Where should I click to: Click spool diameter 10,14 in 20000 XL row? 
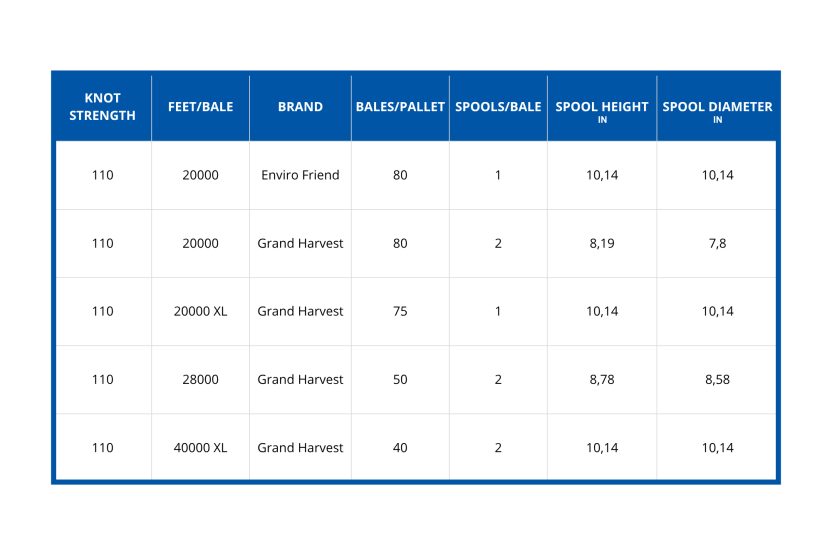tap(717, 311)
